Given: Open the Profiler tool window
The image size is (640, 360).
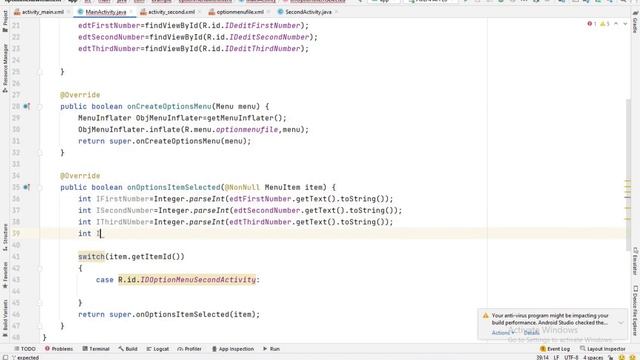Looking at the screenshot, I should (x=189, y=349).
